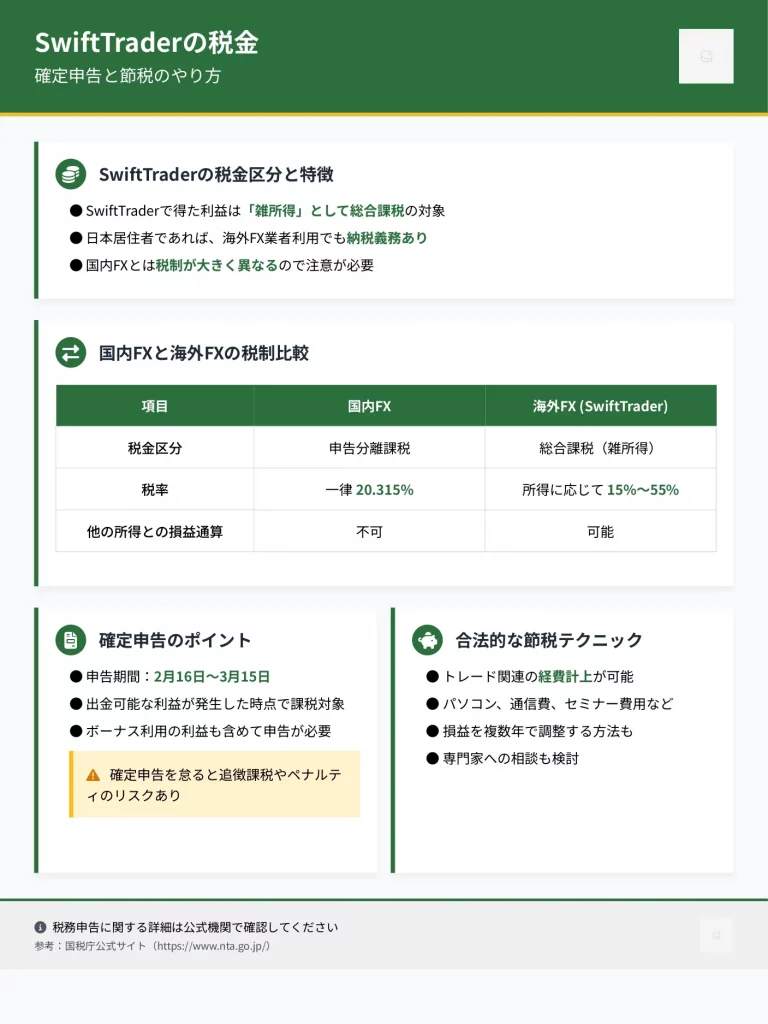This screenshot has width=768, height=1024.
Task: Click the highlighted 納税義務あり text
Action: [387, 238]
